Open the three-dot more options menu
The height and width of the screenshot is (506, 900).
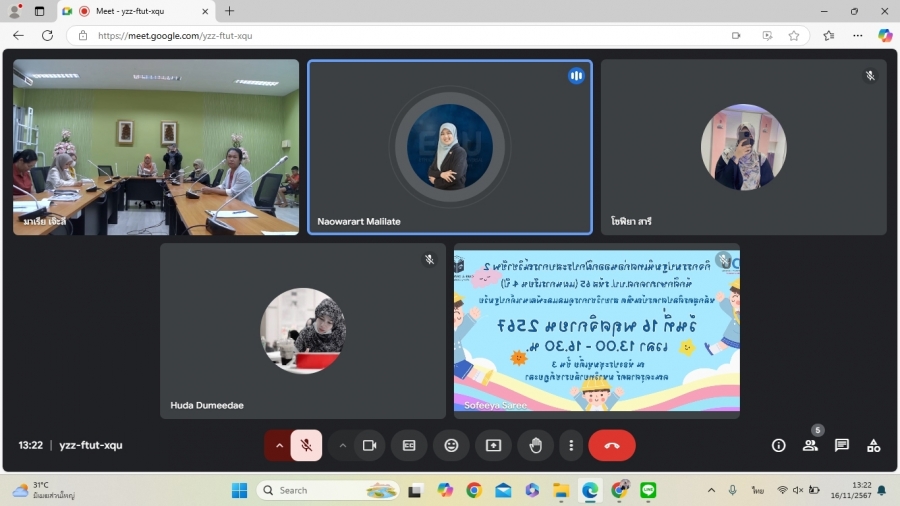[x=570, y=445]
